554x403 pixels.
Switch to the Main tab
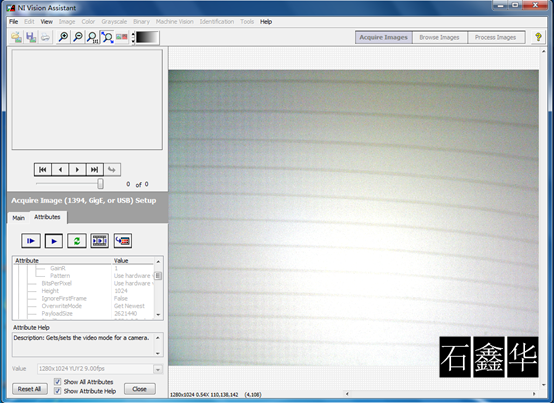18,218
